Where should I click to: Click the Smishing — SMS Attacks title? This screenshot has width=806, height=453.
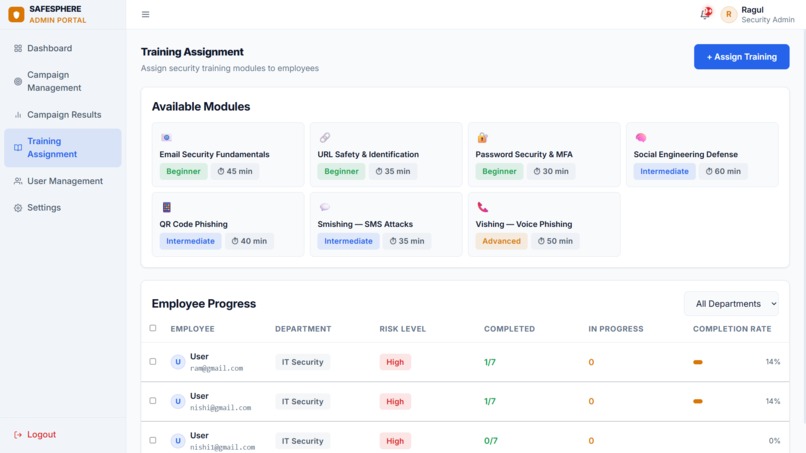[x=365, y=224]
